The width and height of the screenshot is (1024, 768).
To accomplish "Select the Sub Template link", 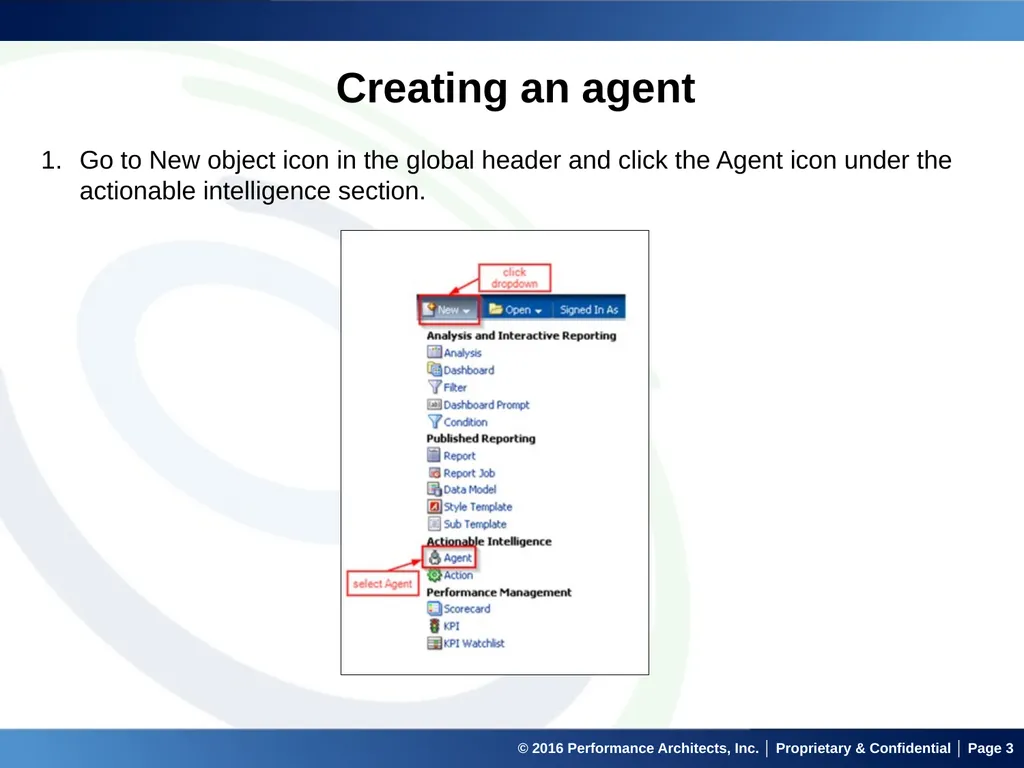I will 475,524.
